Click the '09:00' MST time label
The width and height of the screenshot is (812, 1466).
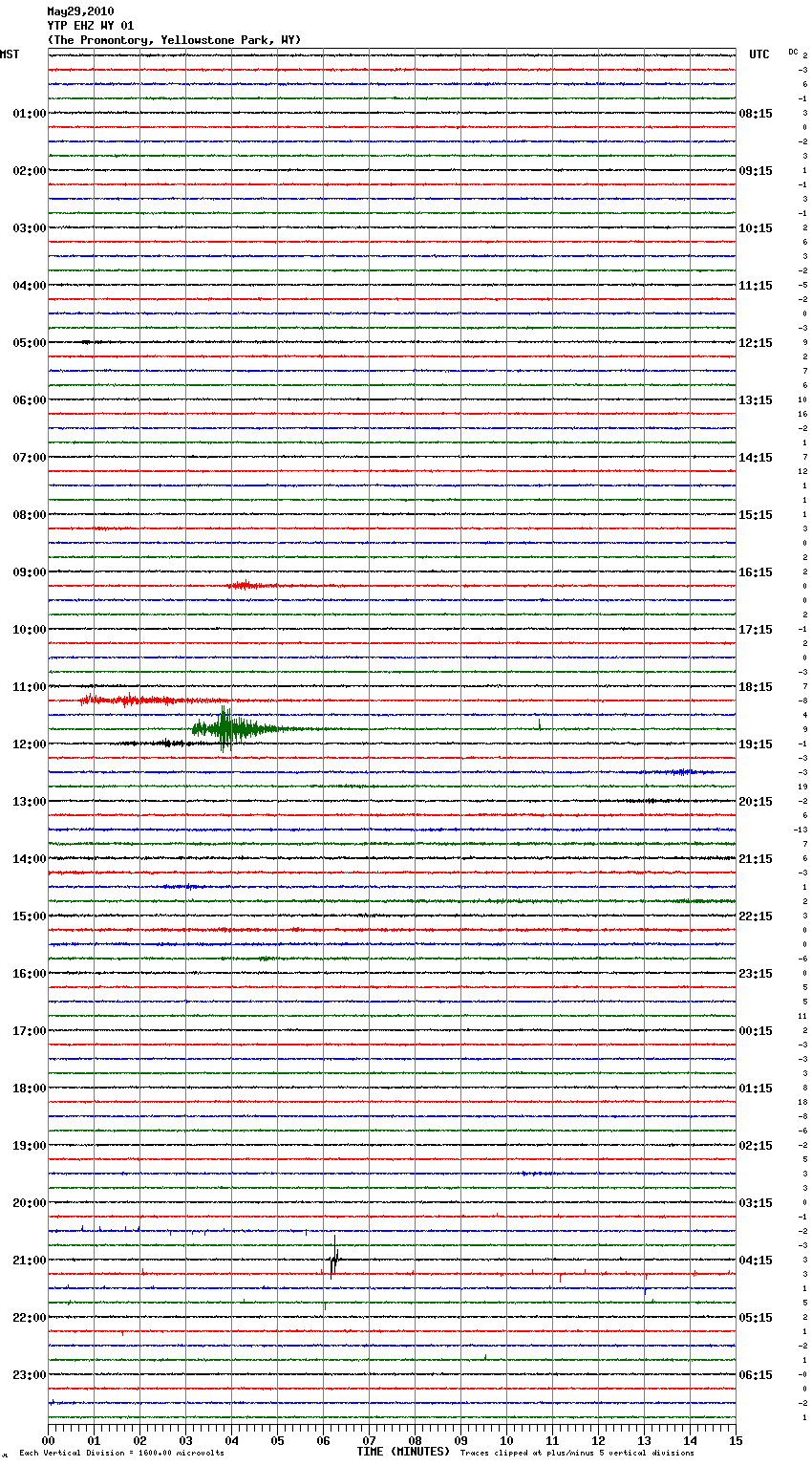coord(29,572)
